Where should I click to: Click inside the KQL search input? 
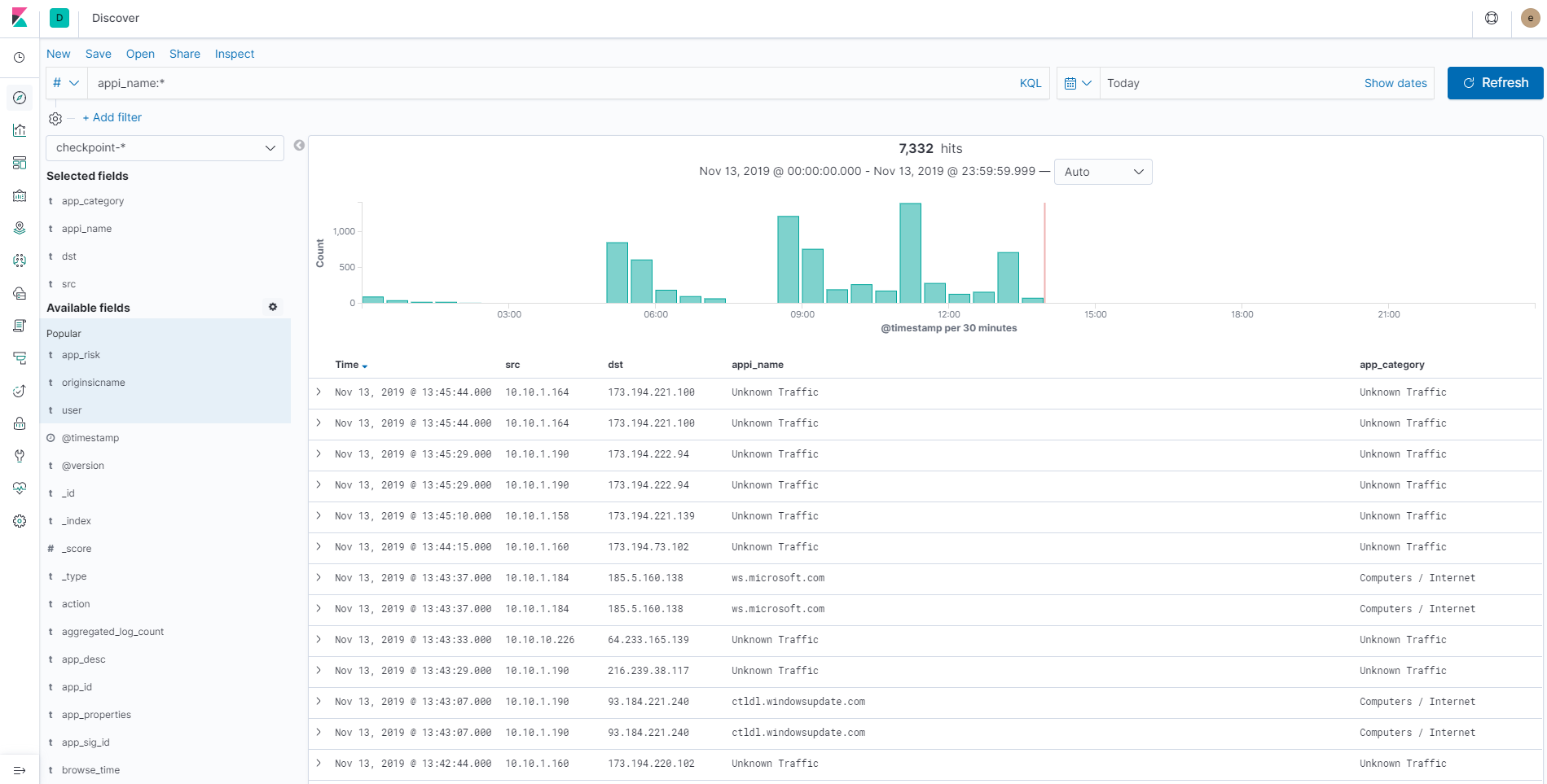(489, 82)
